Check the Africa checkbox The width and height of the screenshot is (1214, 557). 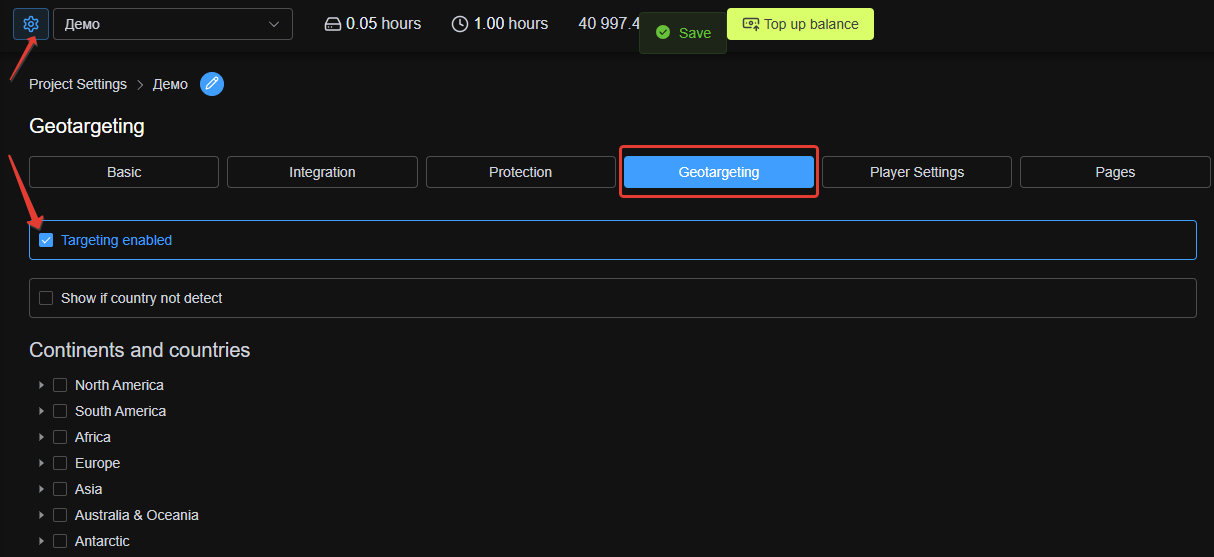[x=60, y=437]
